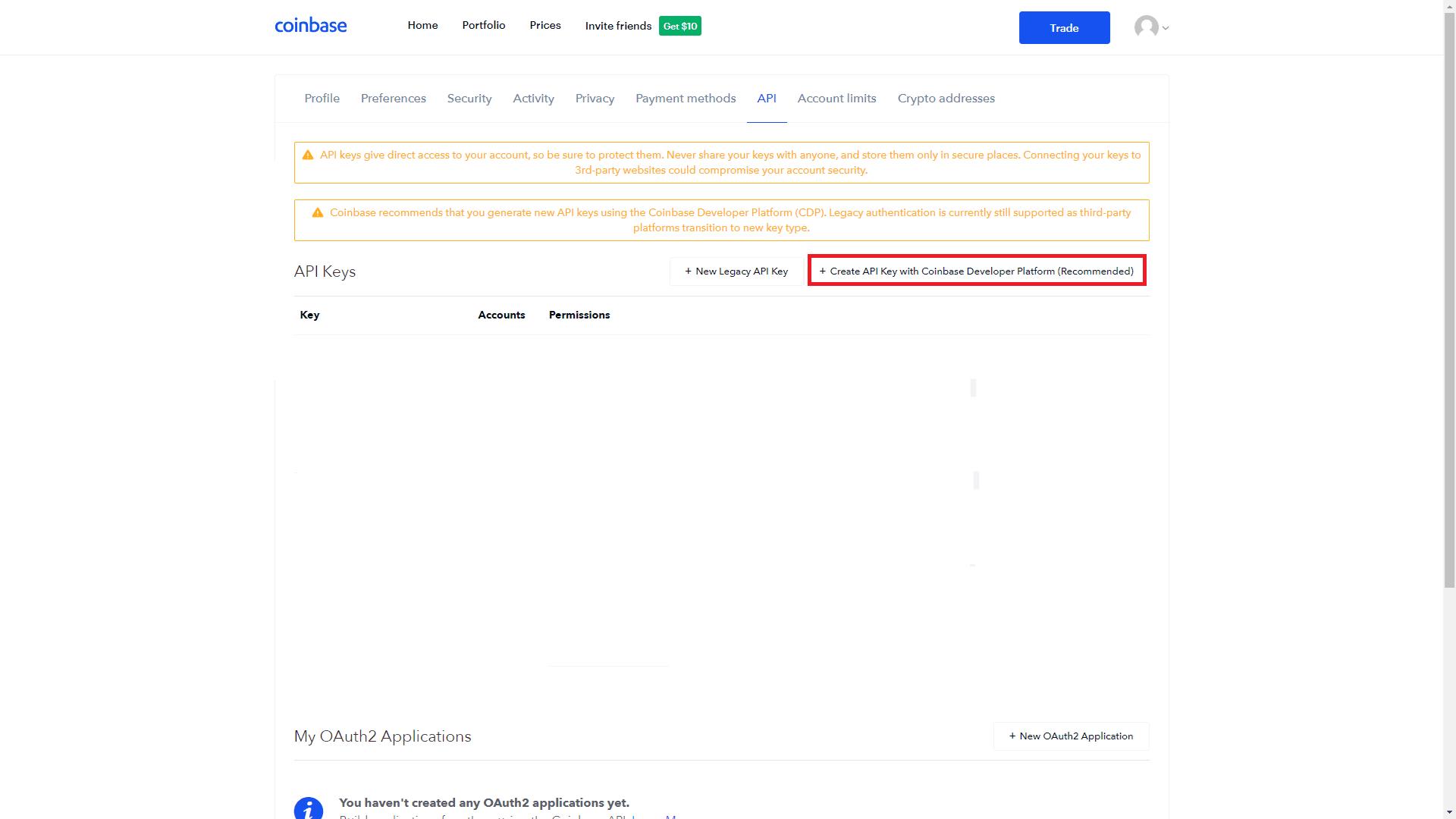This screenshot has width=1456, height=819.
Task: Open the Privacy tab
Action: 595,99
